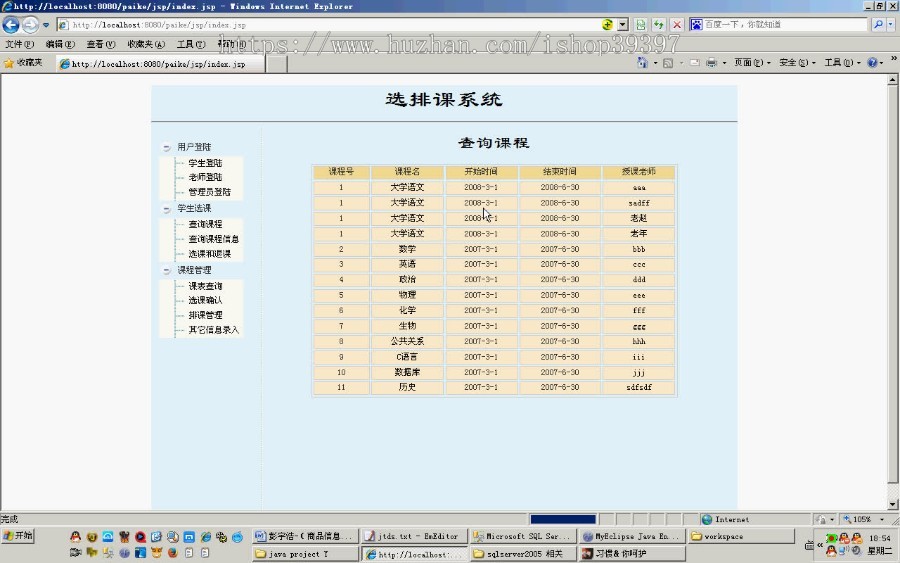Screen dimensions: 900x563
Task: Click the 课程名 column header
Action: tap(407, 172)
